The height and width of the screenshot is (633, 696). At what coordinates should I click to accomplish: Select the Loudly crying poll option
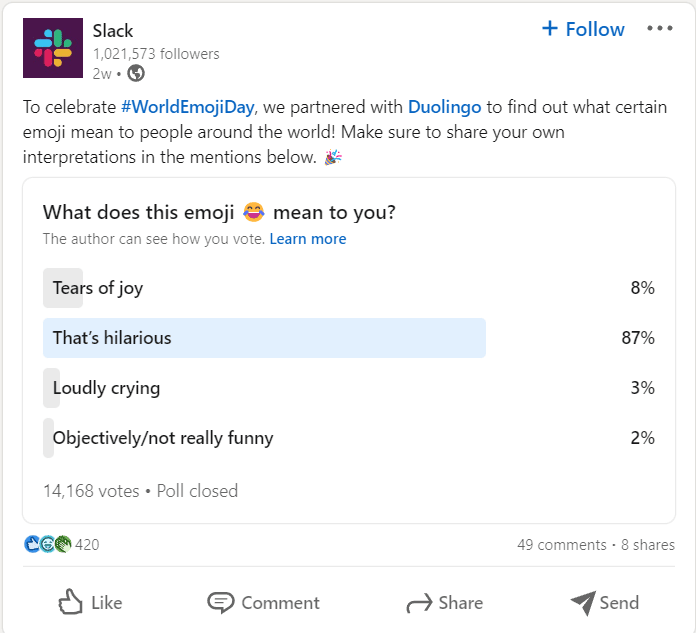(349, 388)
